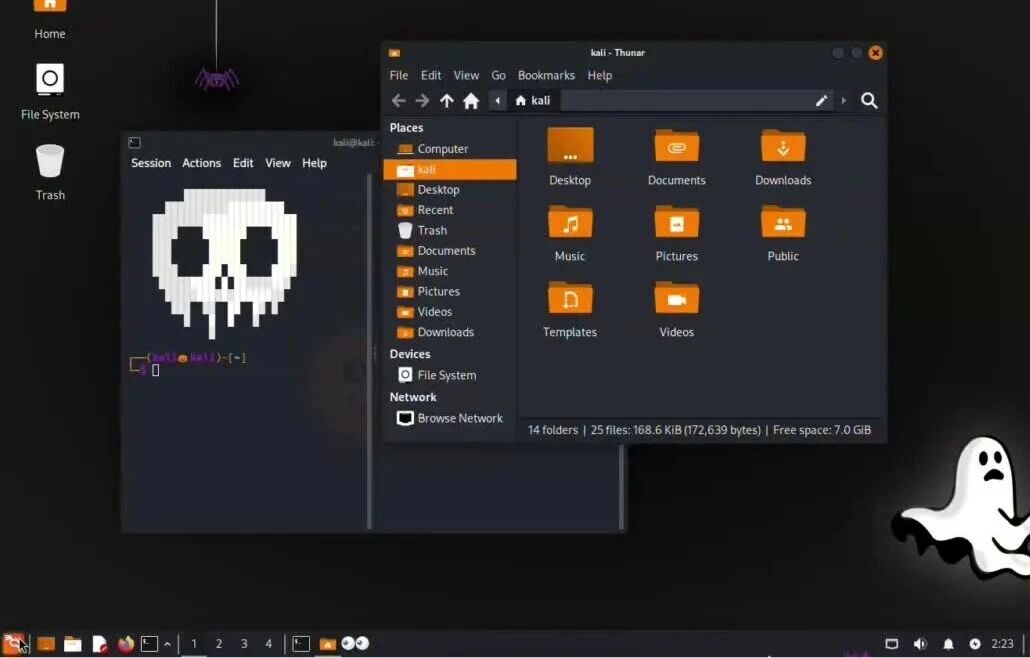
Task: Select the Documents folder icon
Action: (677, 157)
